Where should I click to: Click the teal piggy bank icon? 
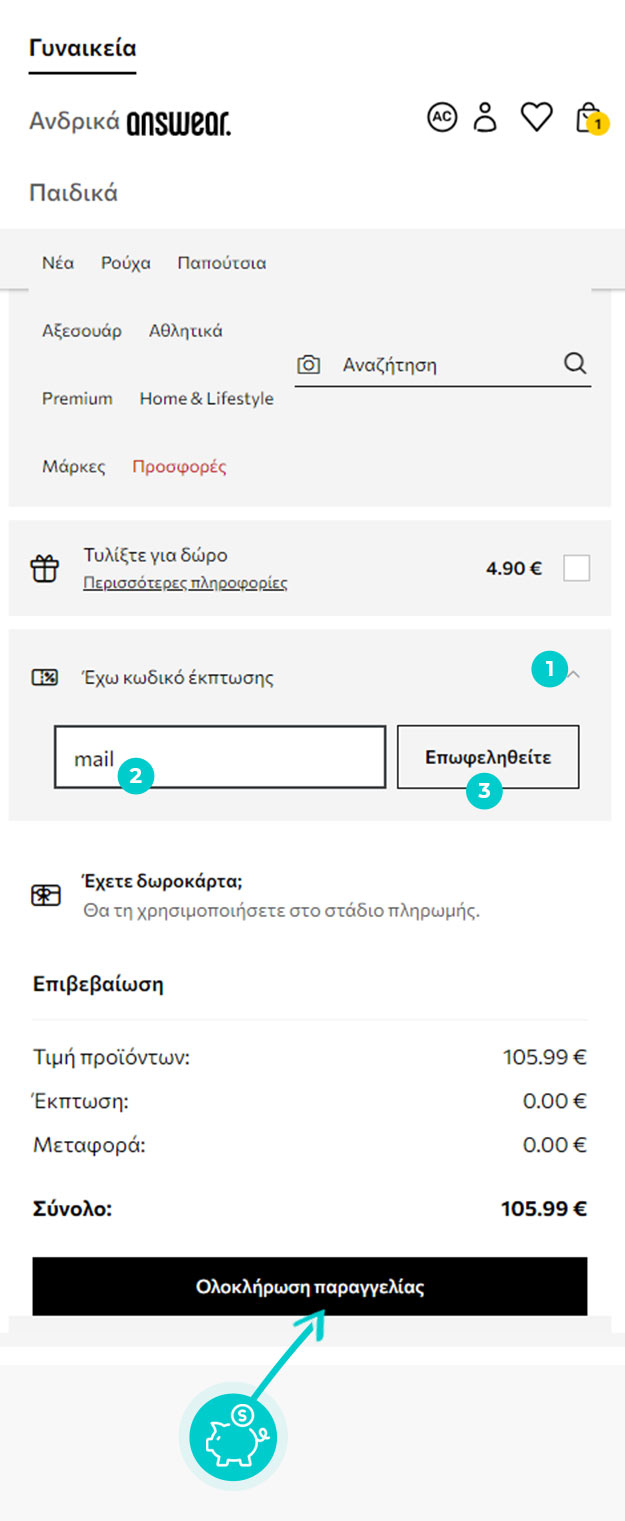[x=233, y=1437]
